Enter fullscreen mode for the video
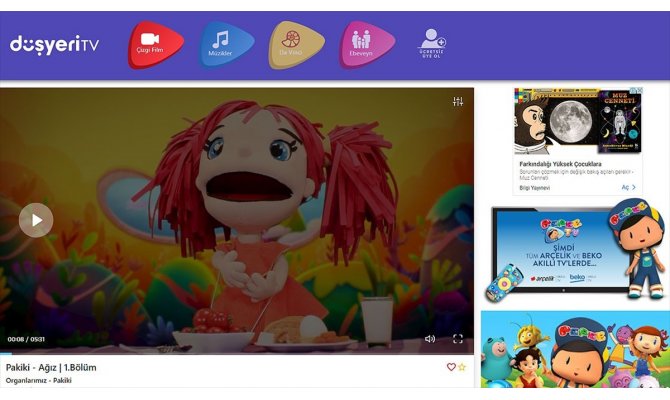The height and width of the screenshot is (400, 670). click(458, 339)
